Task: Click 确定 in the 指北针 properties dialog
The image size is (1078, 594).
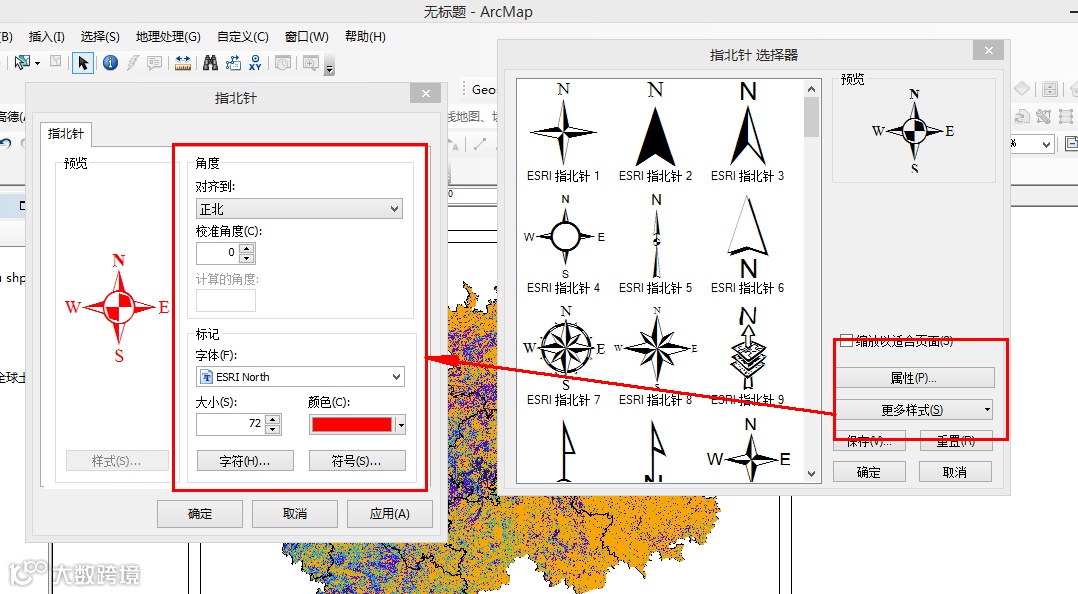Action: pyautogui.click(x=200, y=514)
